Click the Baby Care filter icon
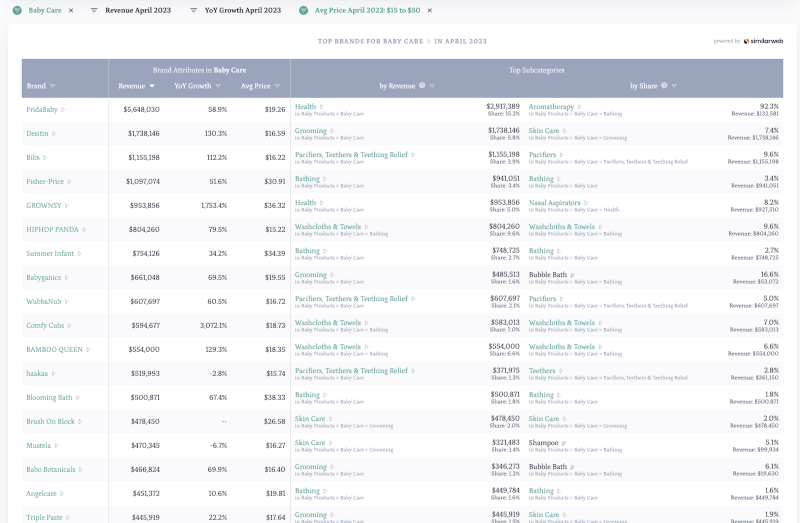800x523 pixels. (x=17, y=10)
